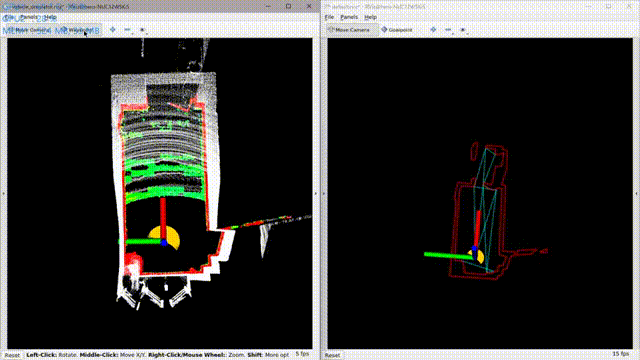The width and height of the screenshot is (640, 360).
Task: Click the remove tool minus icon in right window
Action: pyautogui.click(x=448, y=29)
